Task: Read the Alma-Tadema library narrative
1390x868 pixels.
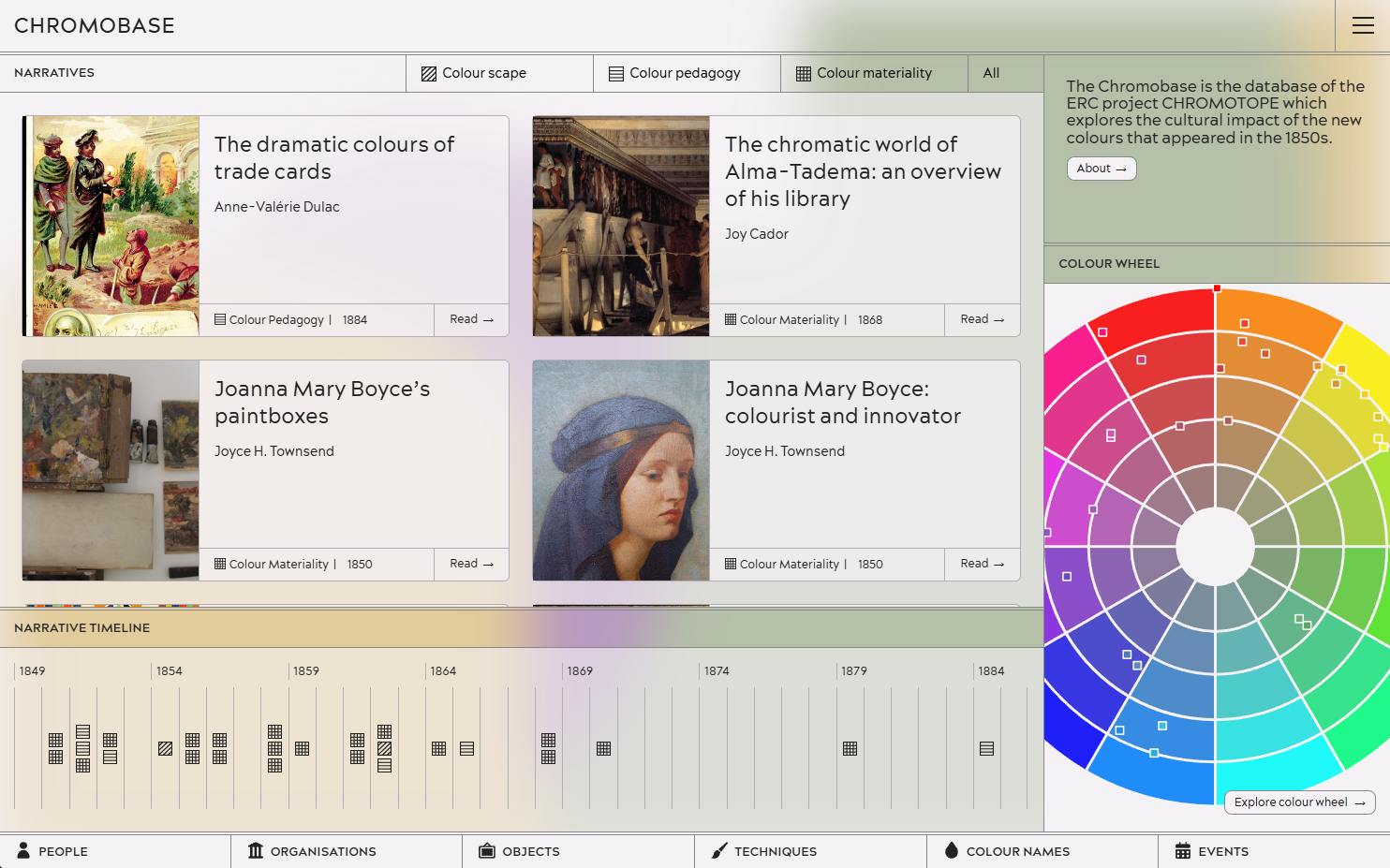Action: [982, 319]
